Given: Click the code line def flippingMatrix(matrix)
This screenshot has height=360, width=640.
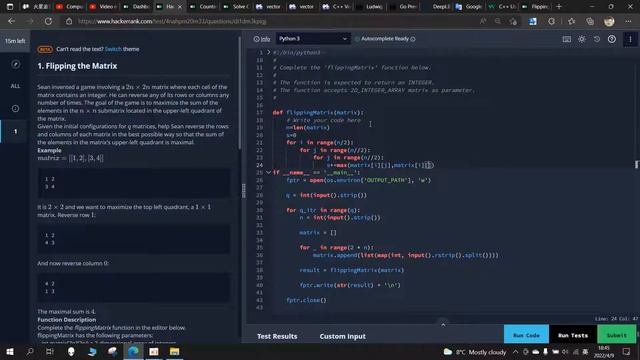Looking at the screenshot, I should 318,112.
